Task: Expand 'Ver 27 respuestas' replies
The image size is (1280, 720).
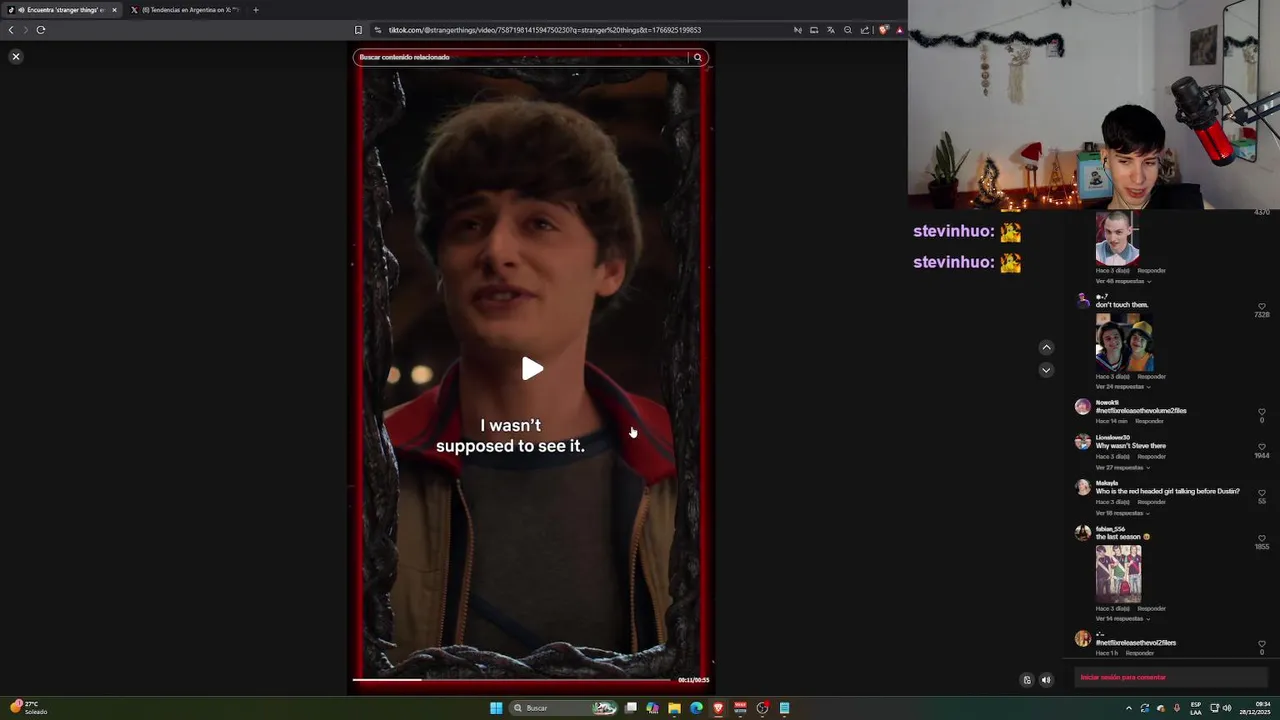Action: [x=1123, y=467]
